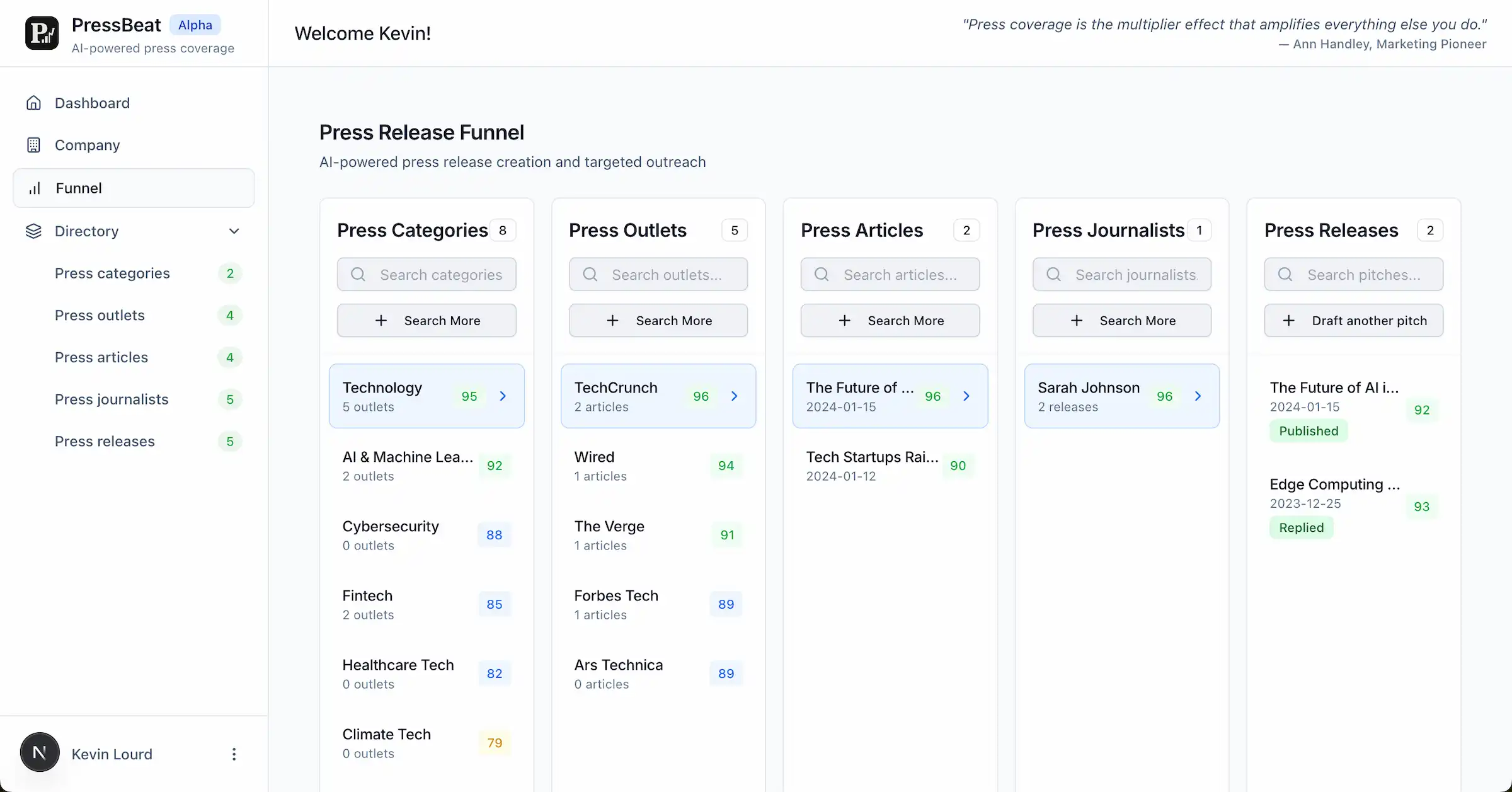Select The Verge outlet row

click(x=658, y=535)
